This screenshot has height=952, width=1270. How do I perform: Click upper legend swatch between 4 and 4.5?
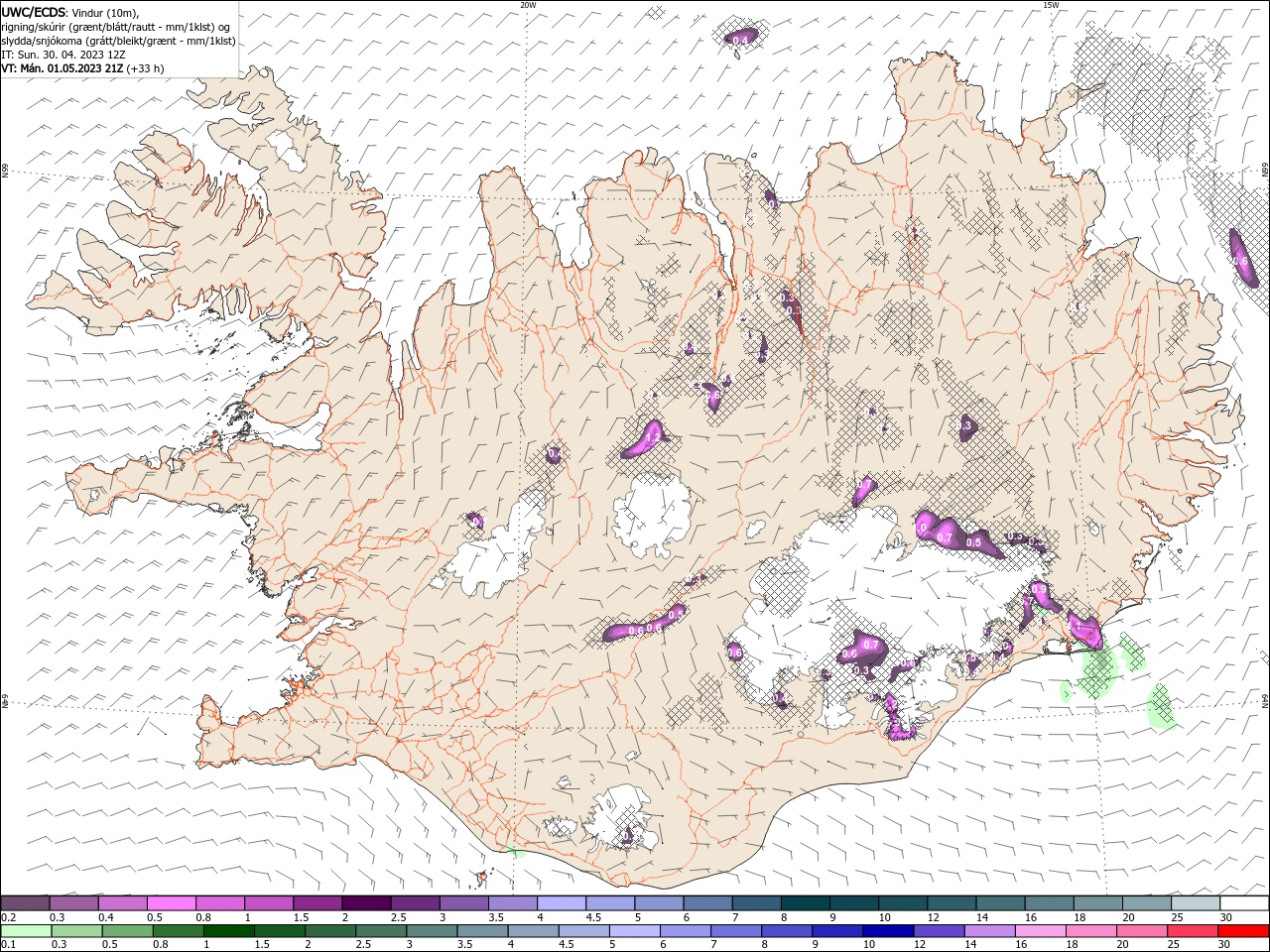point(561,903)
